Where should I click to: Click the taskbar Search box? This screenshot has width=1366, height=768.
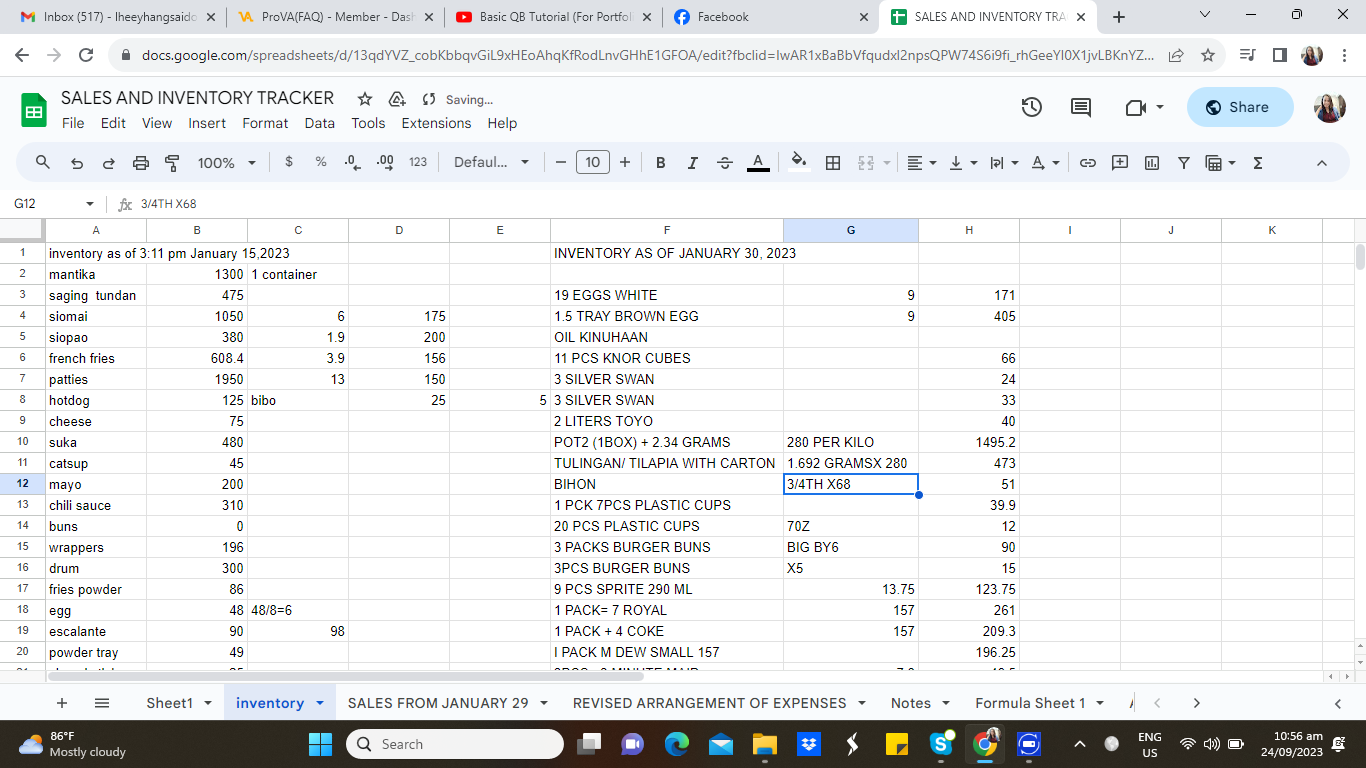pyautogui.click(x=455, y=744)
